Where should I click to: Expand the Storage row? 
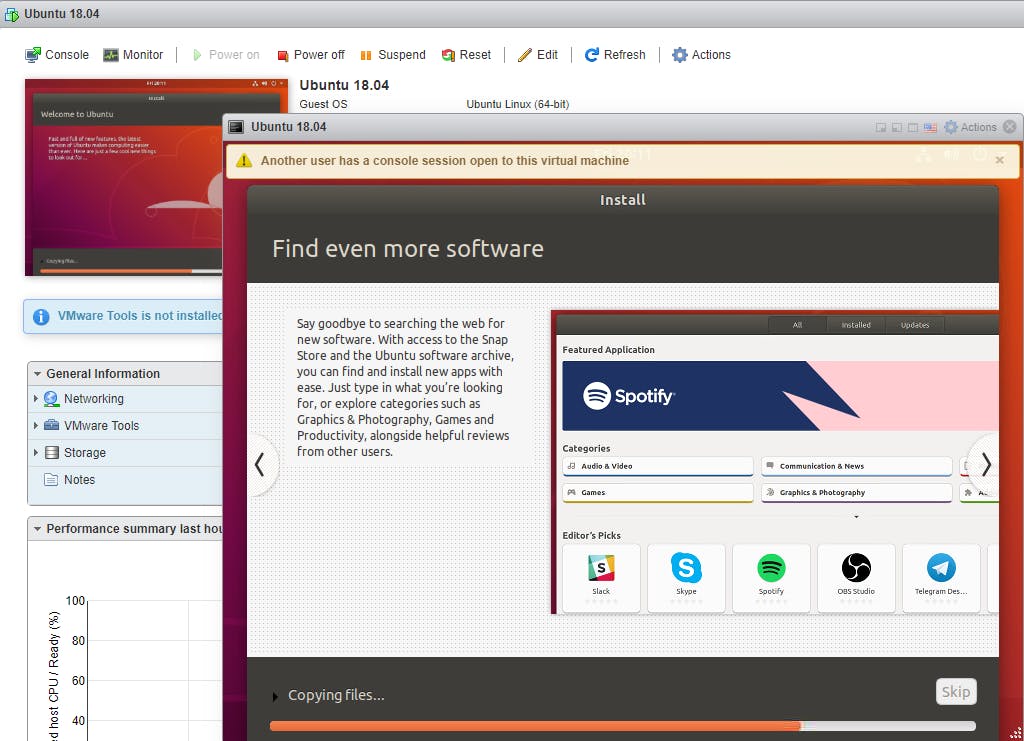tap(35, 452)
